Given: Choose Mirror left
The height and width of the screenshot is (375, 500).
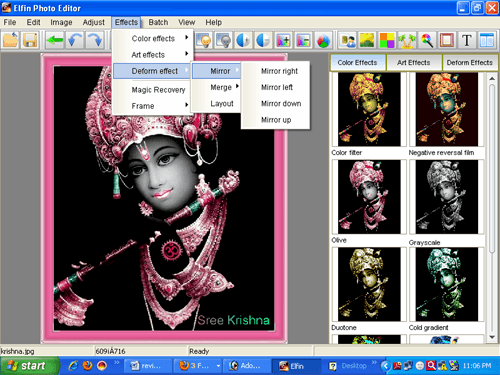Looking at the screenshot, I should tap(276, 87).
